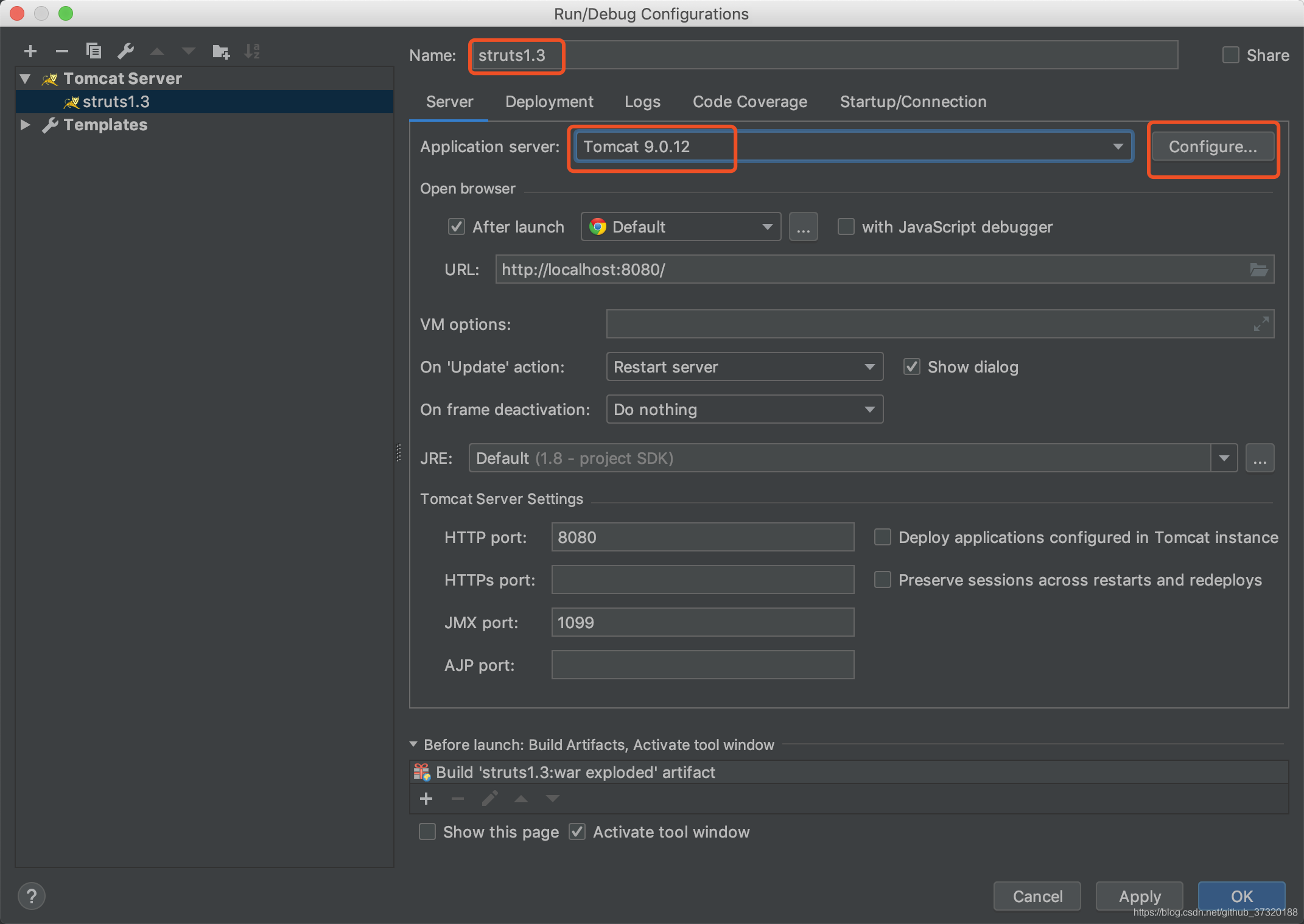Open the Startup/Connection tab
Viewport: 1304px width, 924px height.
[x=913, y=102]
